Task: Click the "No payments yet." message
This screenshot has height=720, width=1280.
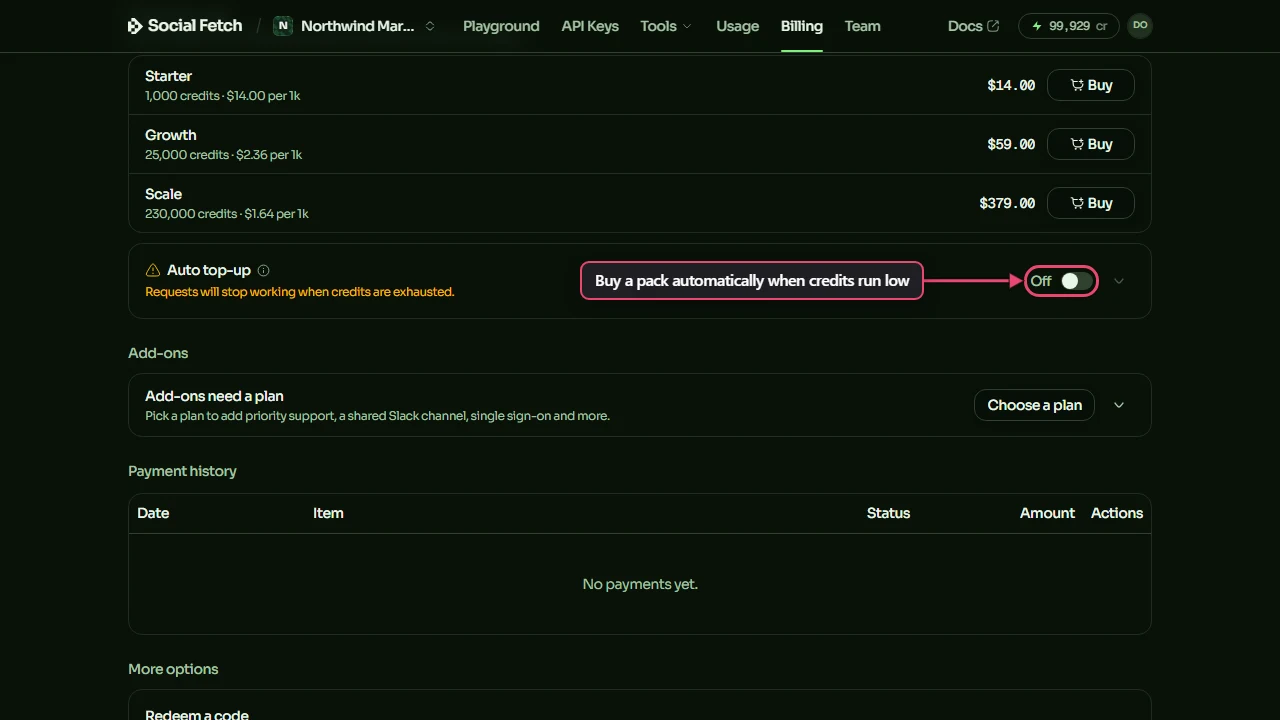Action: 640,584
